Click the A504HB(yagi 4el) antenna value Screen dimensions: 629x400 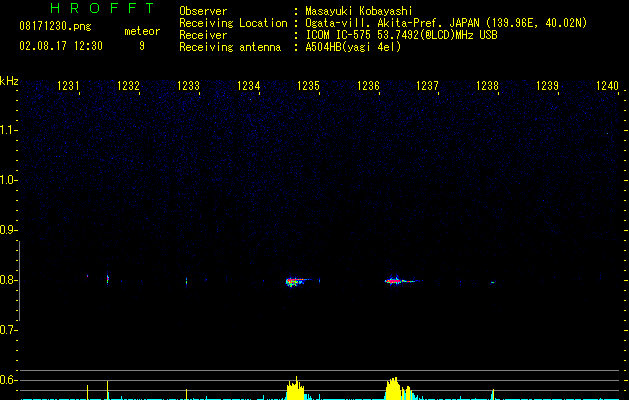(x=353, y=47)
